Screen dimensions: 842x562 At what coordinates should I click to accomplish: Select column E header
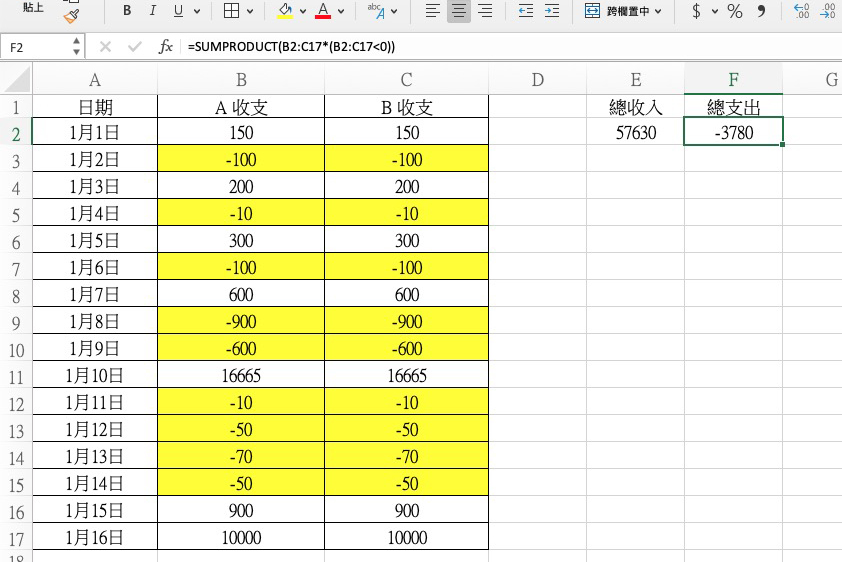(x=636, y=79)
